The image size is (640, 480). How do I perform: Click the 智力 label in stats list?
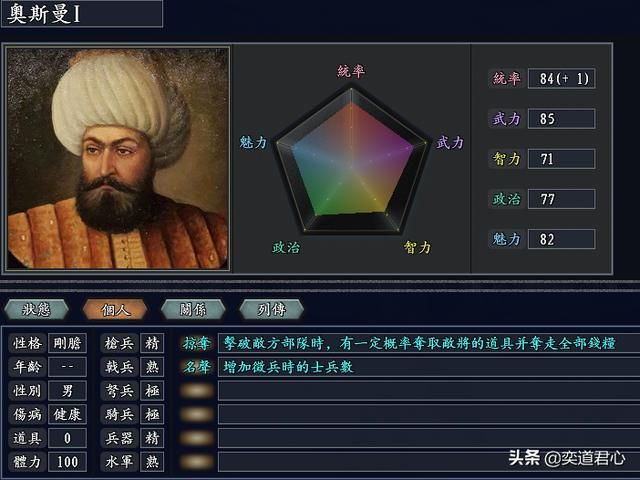click(506, 159)
